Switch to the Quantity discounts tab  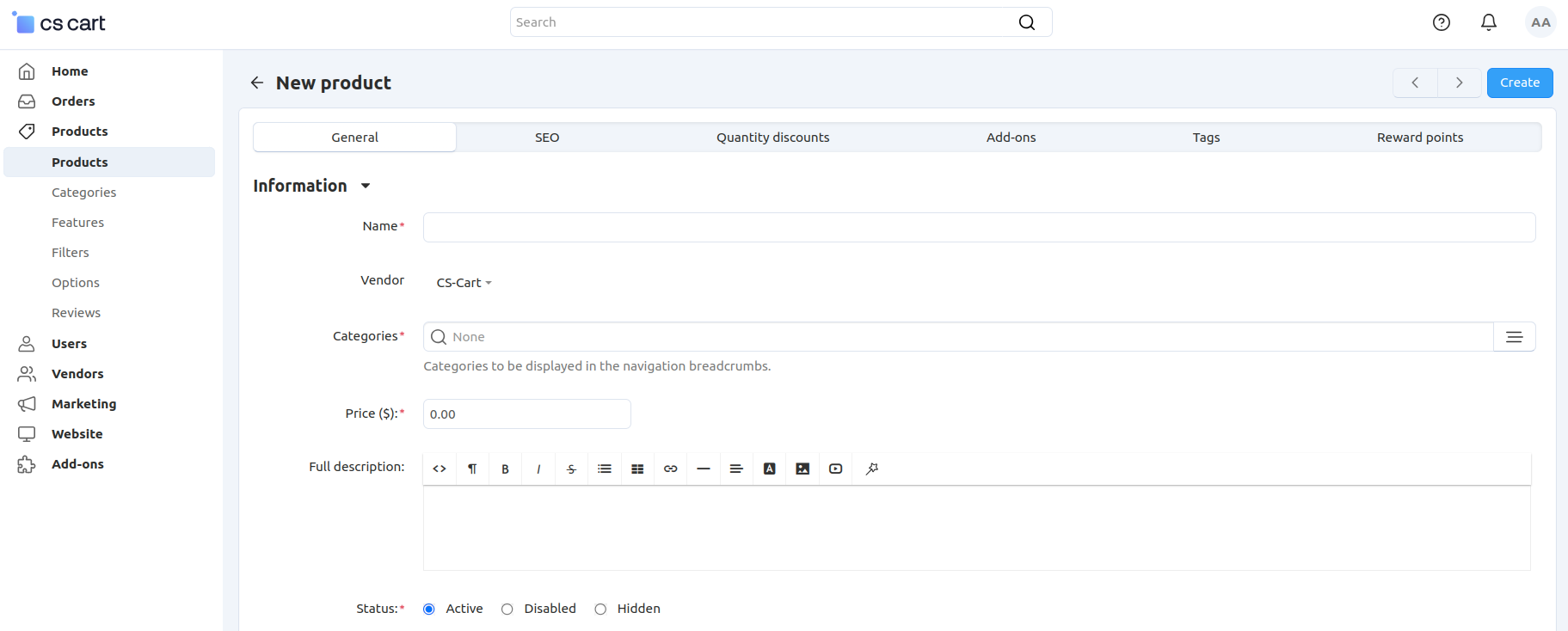point(772,138)
